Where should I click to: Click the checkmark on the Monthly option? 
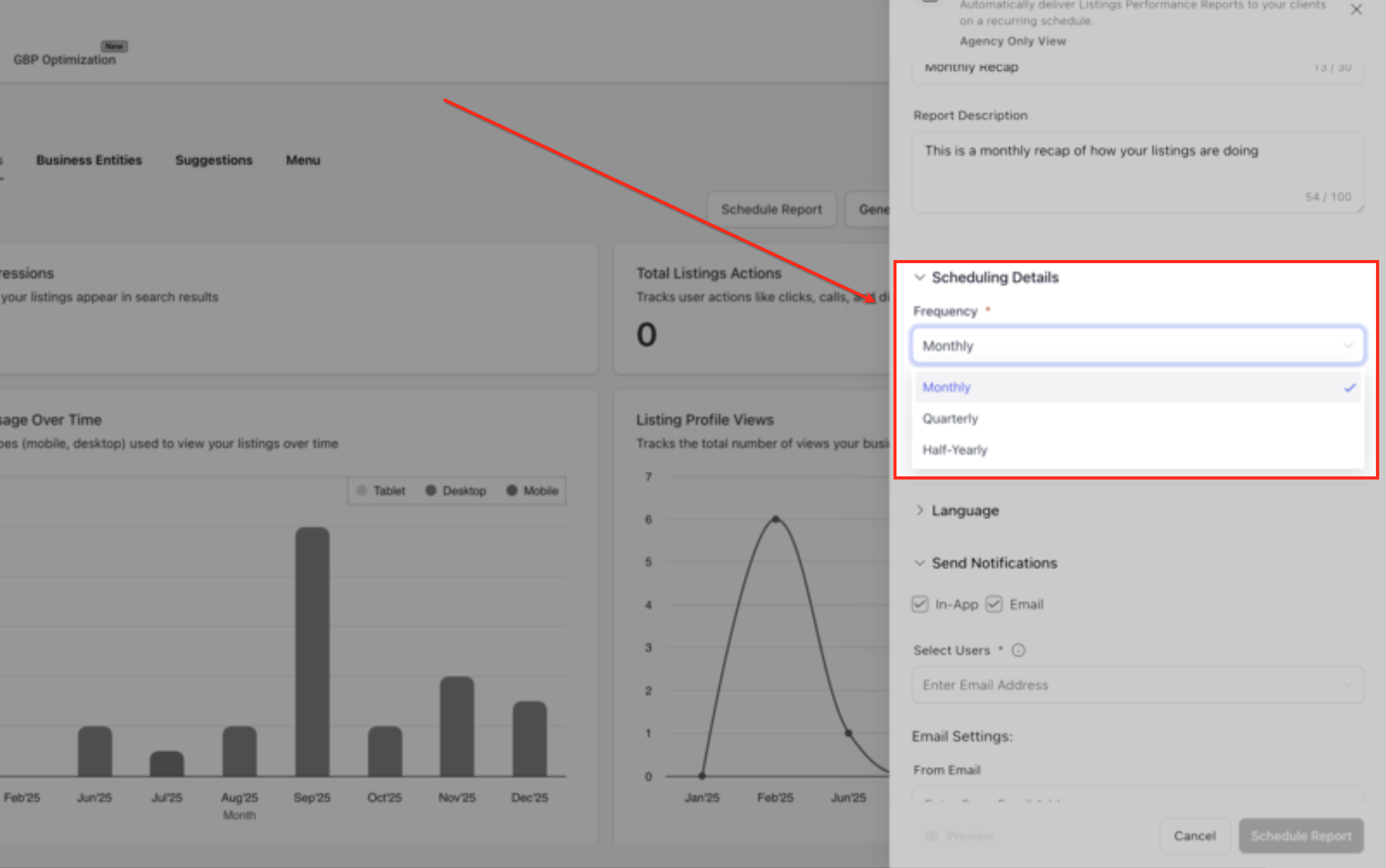coord(1349,387)
